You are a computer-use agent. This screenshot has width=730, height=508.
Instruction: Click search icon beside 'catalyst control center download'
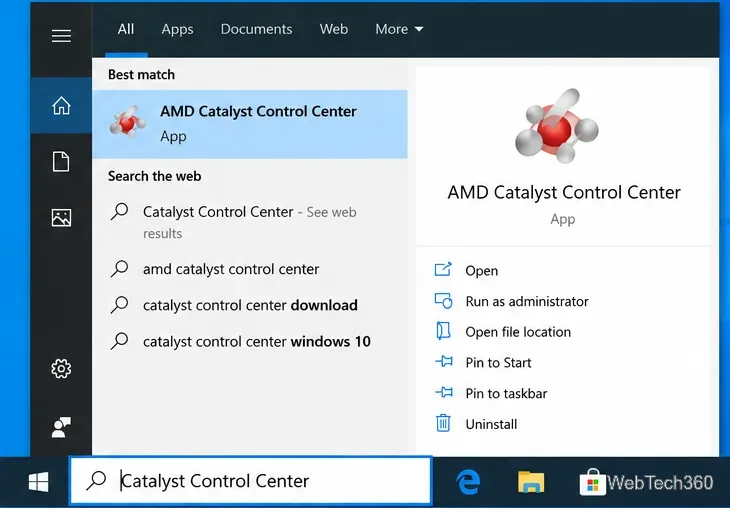tap(119, 305)
